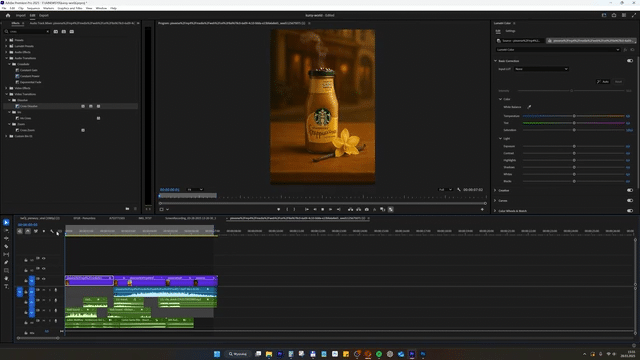
Task: Collapse the Basic Correction section
Action: click(x=496, y=61)
